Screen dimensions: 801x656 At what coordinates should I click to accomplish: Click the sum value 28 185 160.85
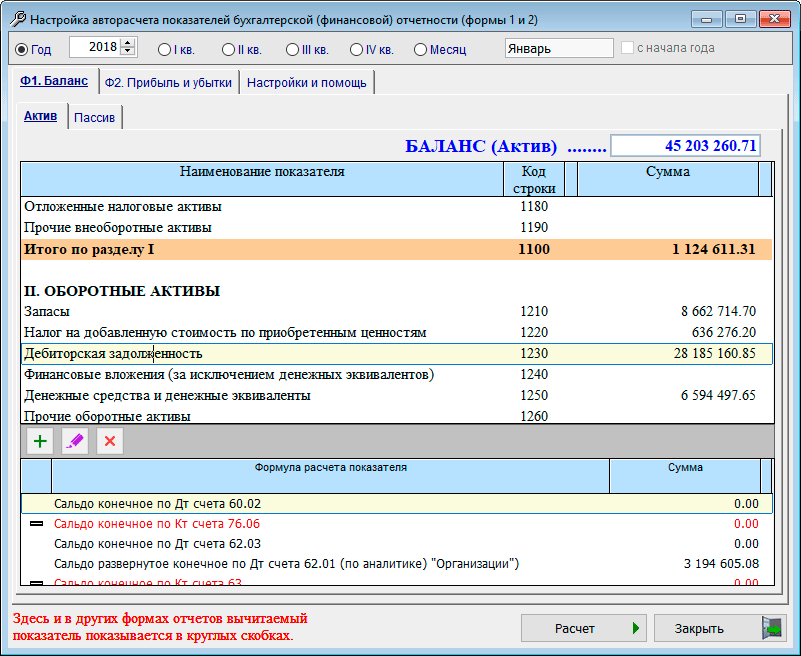(715, 354)
